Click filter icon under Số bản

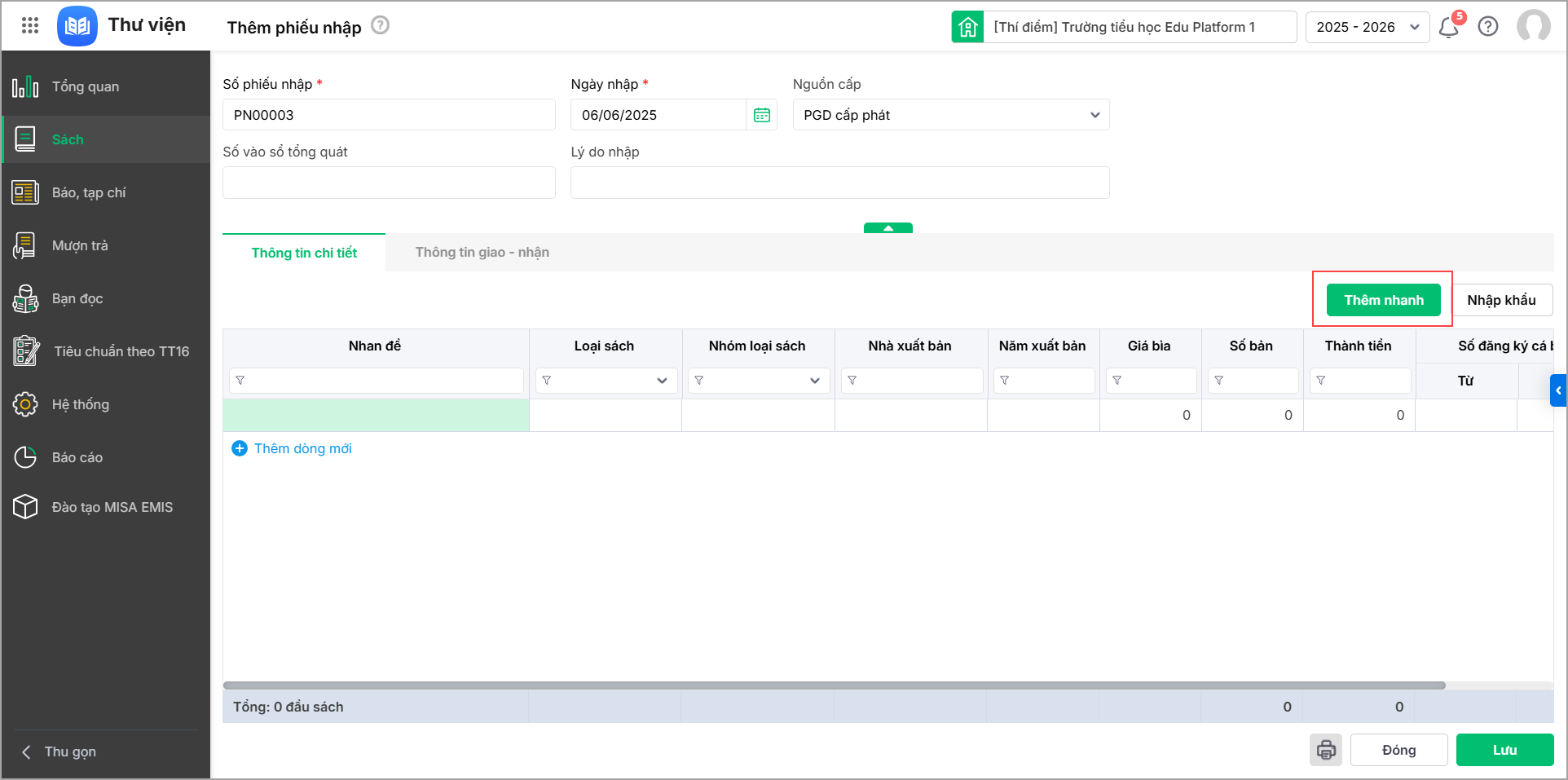pos(1219,381)
